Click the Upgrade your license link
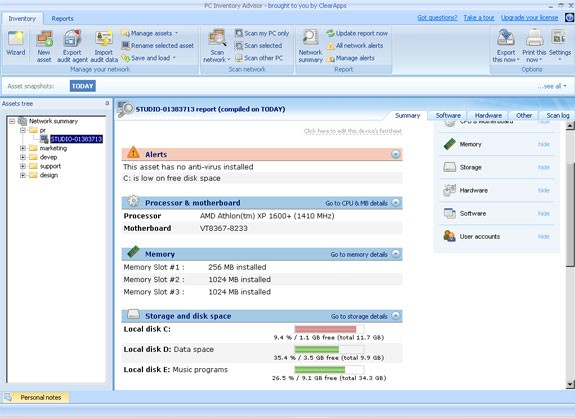 pos(529,18)
